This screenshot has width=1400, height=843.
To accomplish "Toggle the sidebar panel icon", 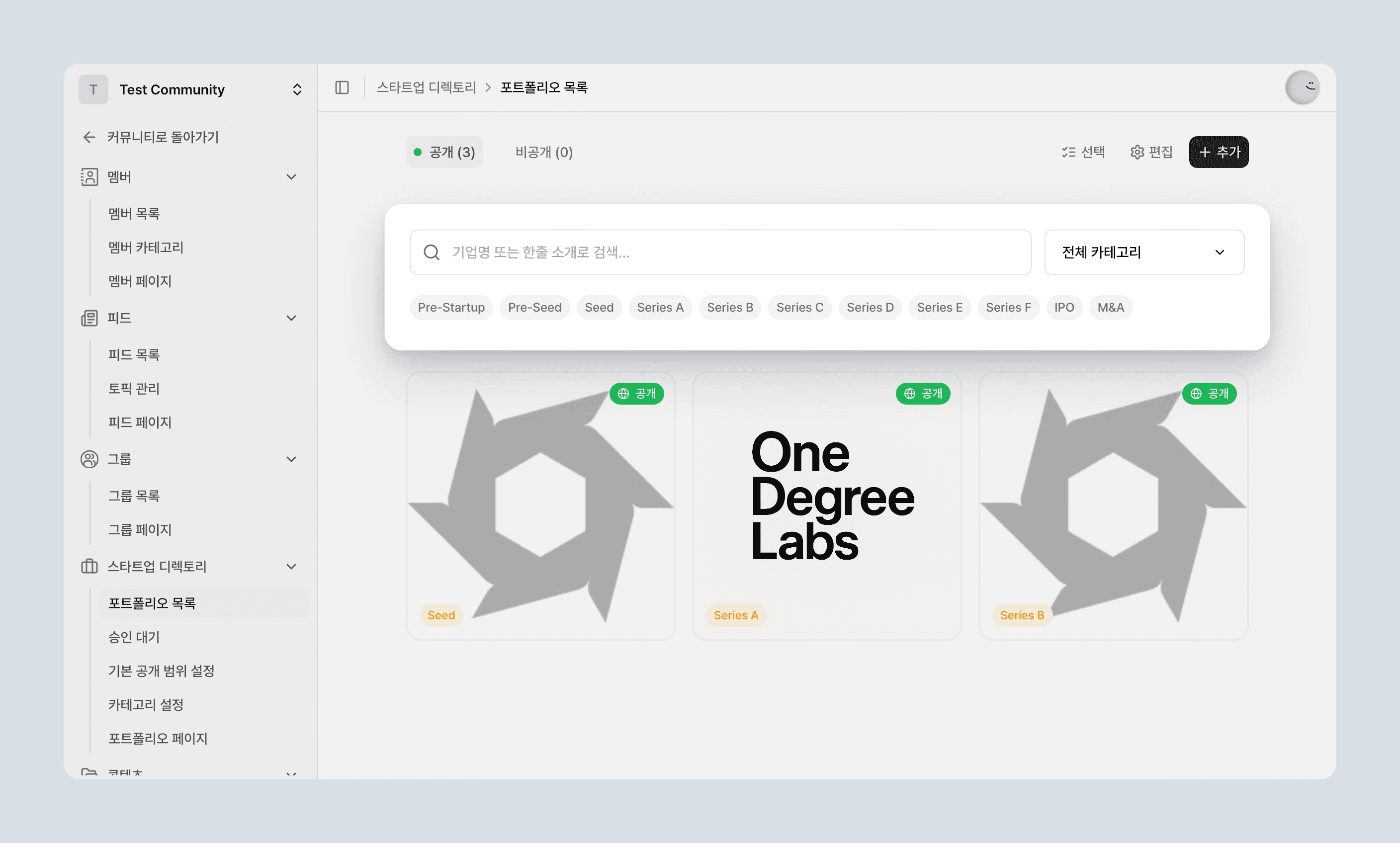I will click(342, 87).
